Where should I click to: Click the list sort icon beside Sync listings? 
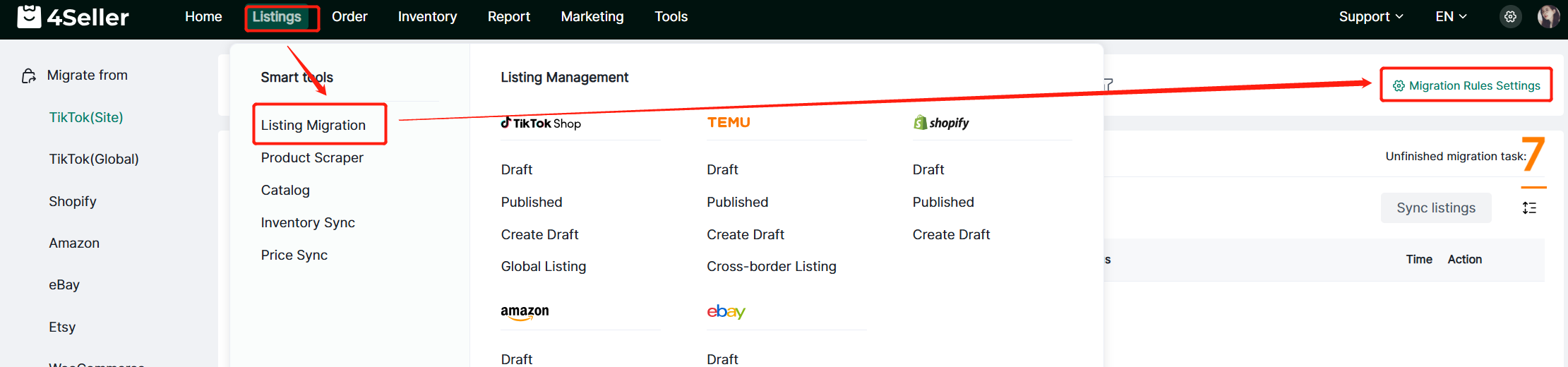click(x=1529, y=208)
